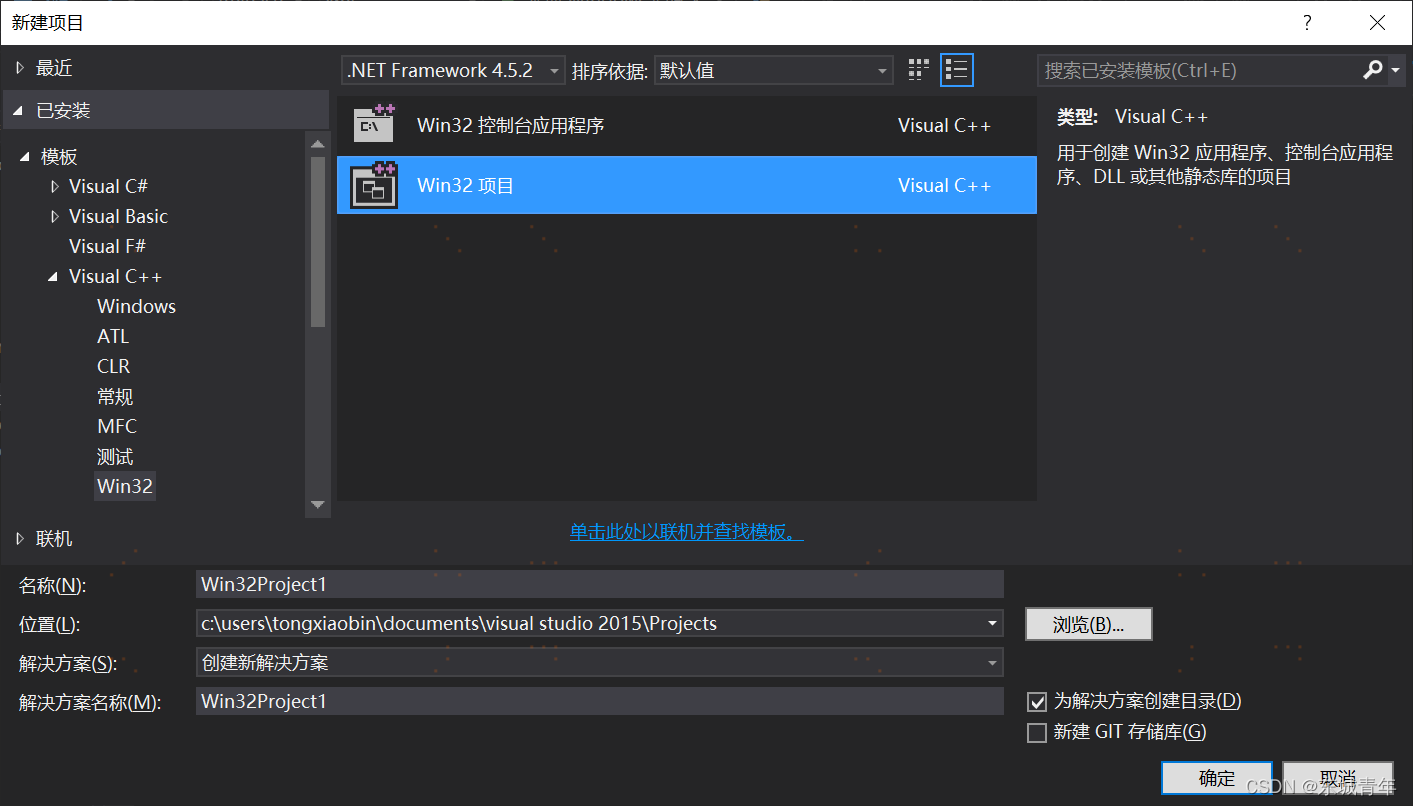Open the 位置 path dropdown

tap(992, 623)
